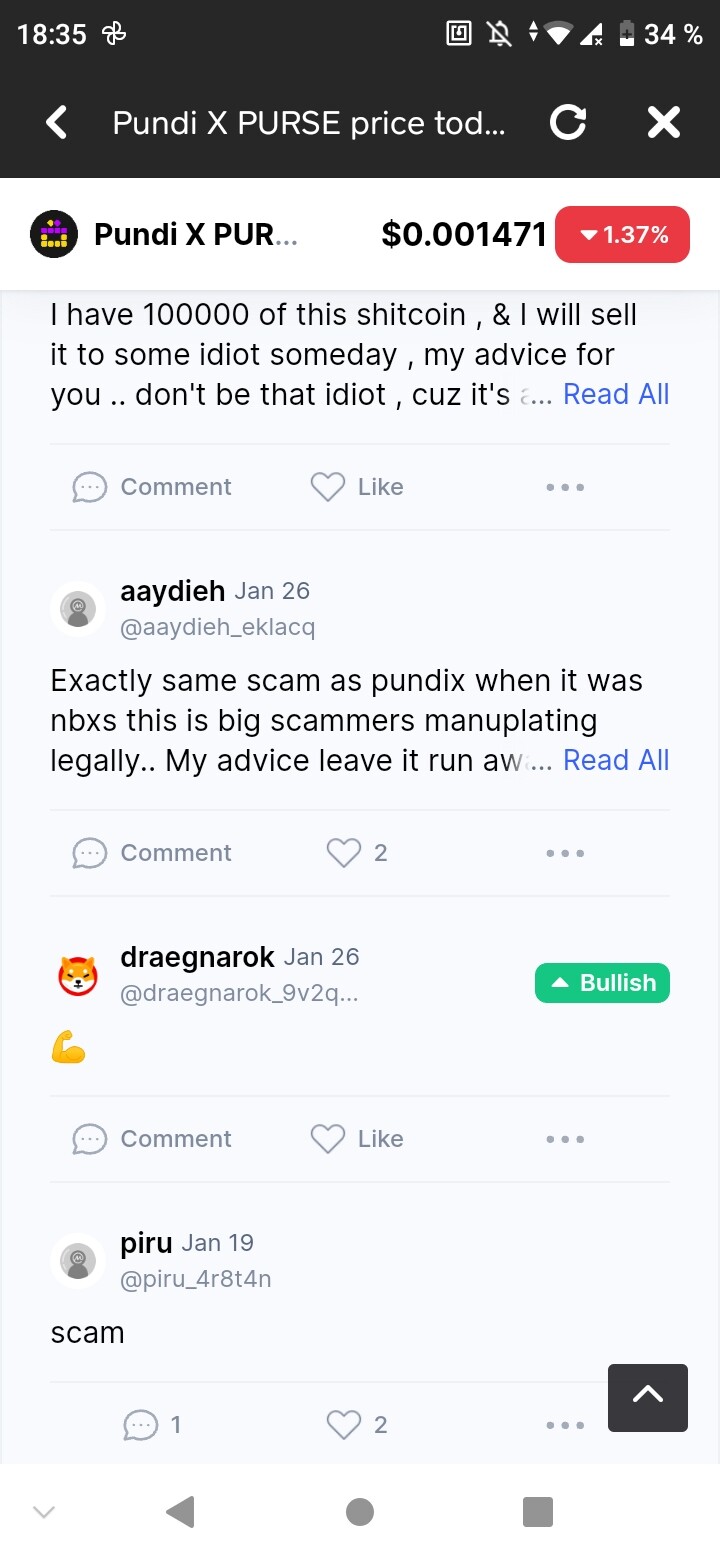Tap the back arrow in browser header
The image size is (720, 1560).
58,123
